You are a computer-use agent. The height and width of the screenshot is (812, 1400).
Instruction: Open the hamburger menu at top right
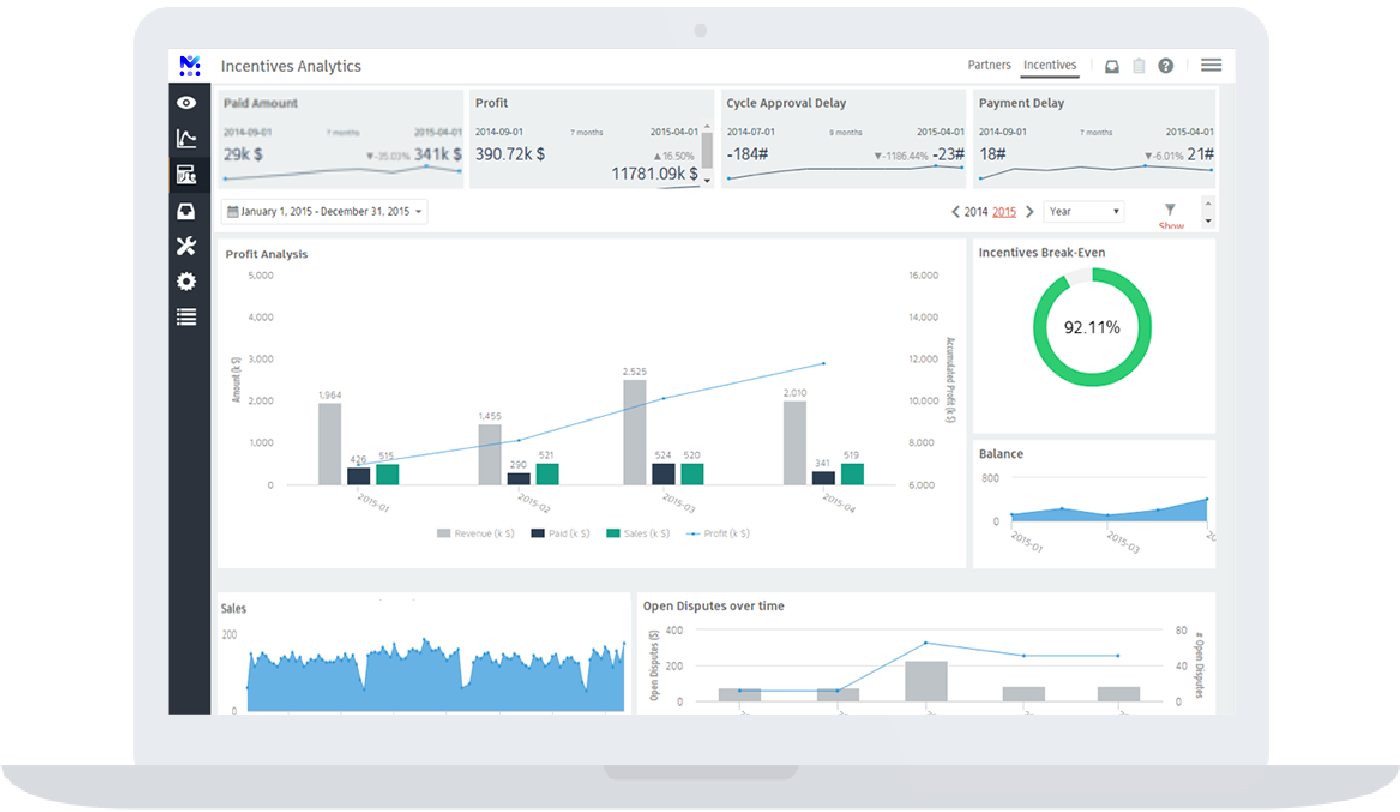[x=1211, y=64]
